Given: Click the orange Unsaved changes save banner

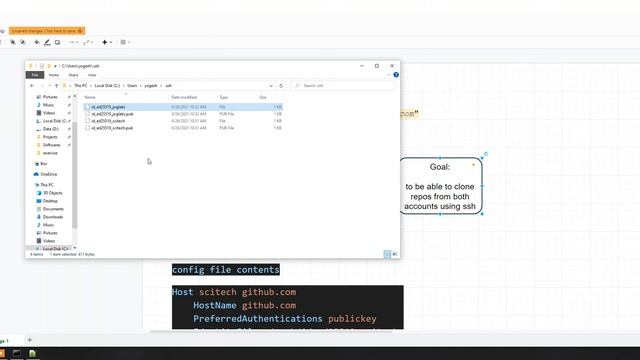Looking at the screenshot, I should coord(47,31).
